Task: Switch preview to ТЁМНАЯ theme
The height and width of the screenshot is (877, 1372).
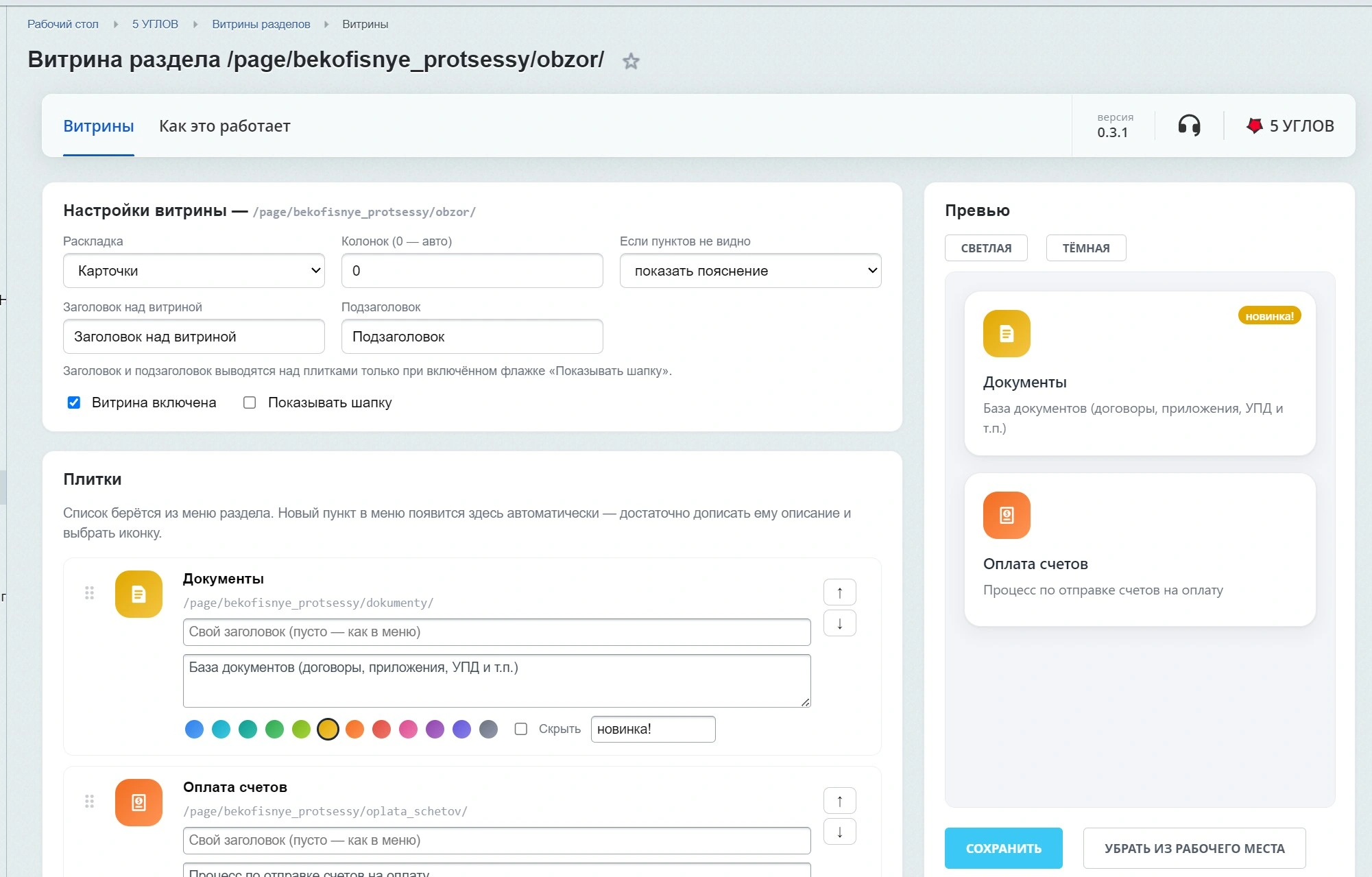Action: tap(1086, 248)
